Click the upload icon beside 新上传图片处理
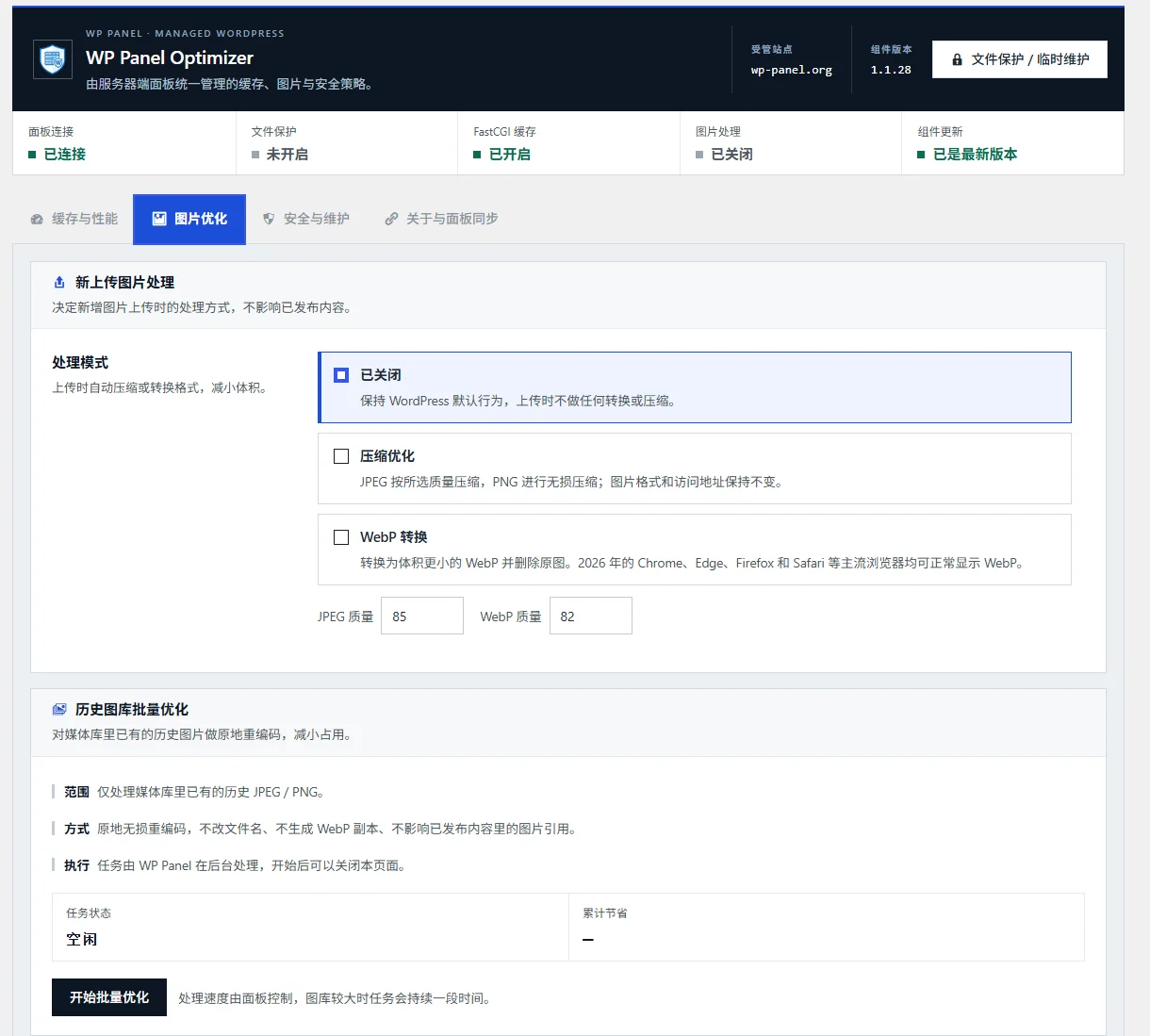 59,282
